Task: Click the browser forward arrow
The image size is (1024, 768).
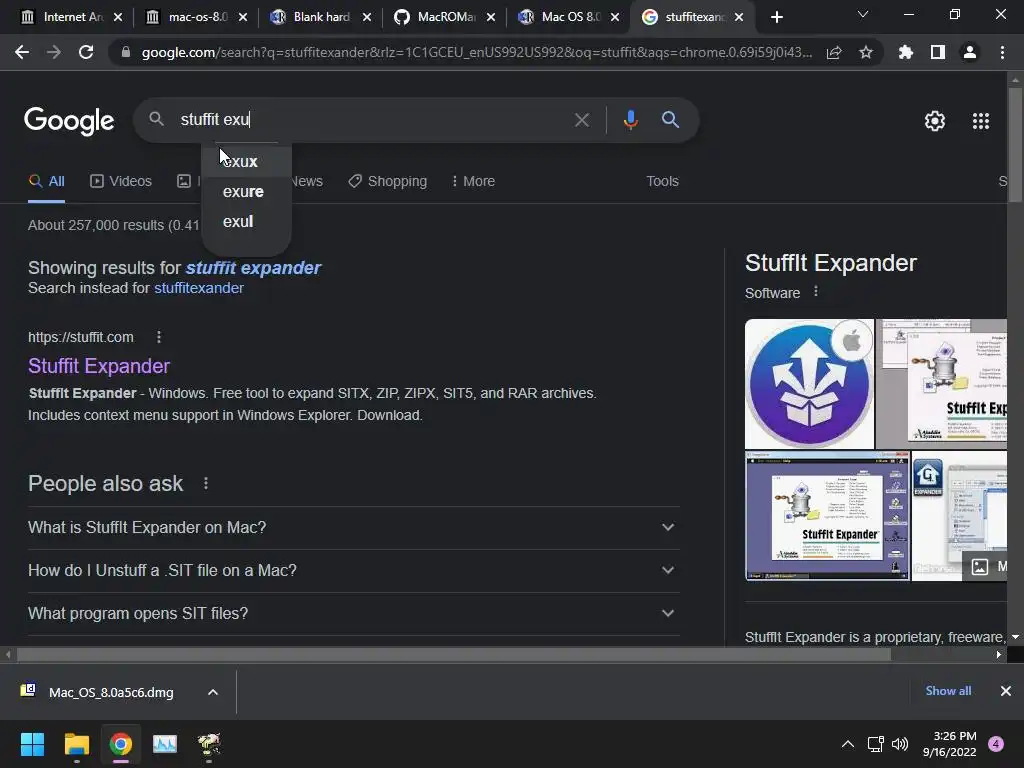Action: tap(54, 52)
